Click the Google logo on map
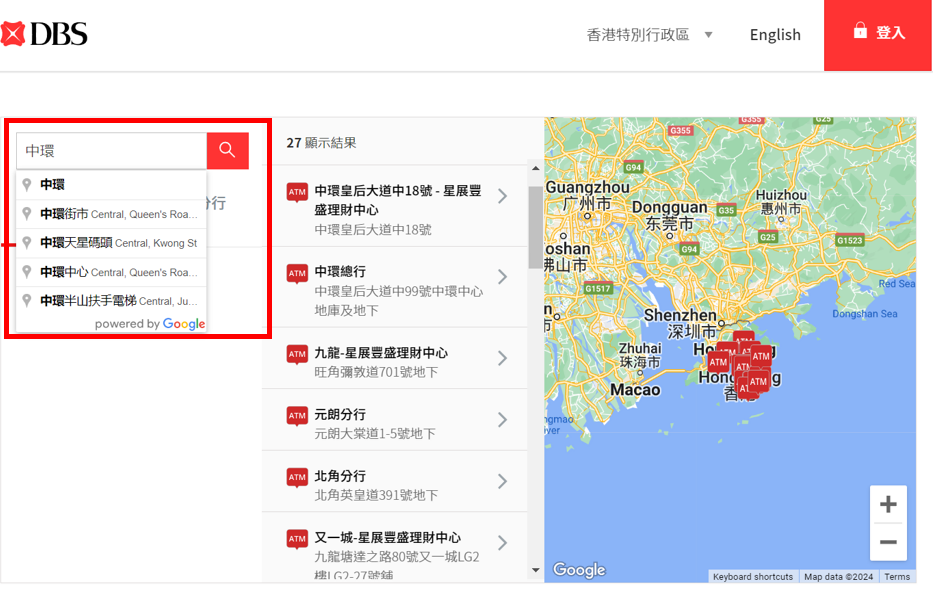The height and width of the screenshot is (596, 934). click(x=579, y=570)
